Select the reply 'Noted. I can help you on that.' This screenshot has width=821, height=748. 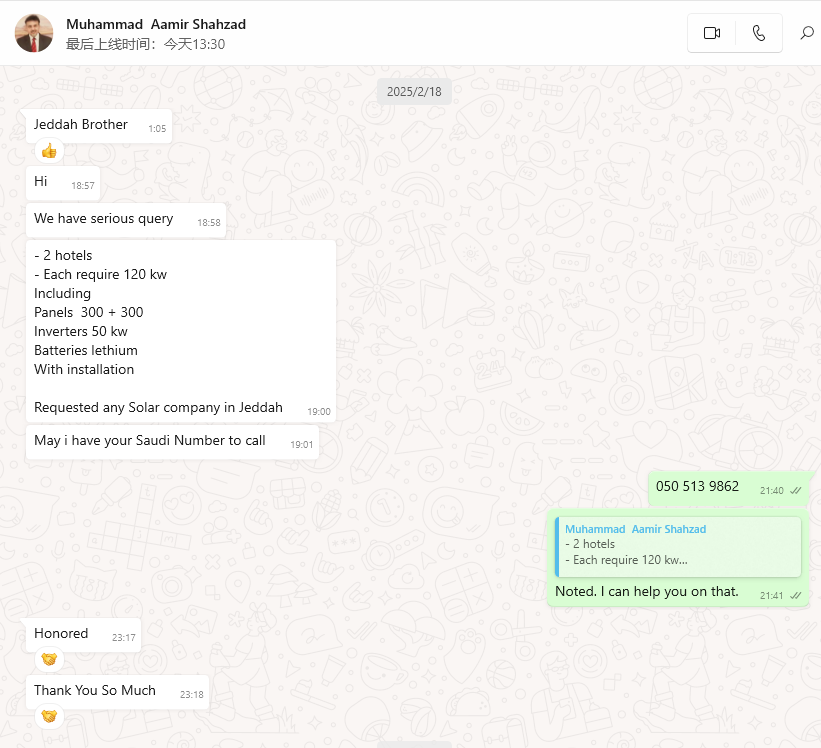pos(647,591)
